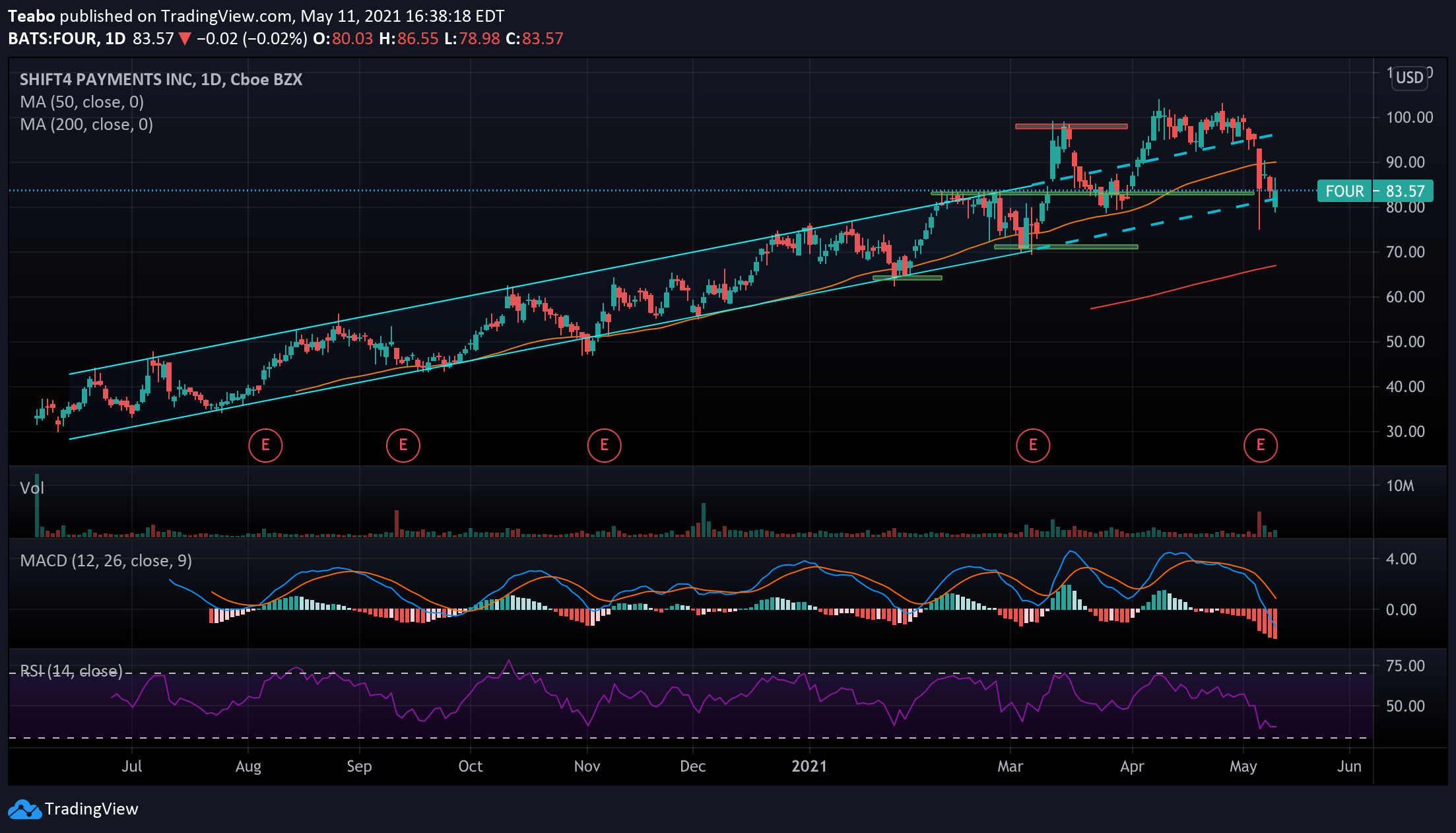The image size is (1456, 833).
Task: Click the 100.00 price axis label
Action: [1409, 117]
